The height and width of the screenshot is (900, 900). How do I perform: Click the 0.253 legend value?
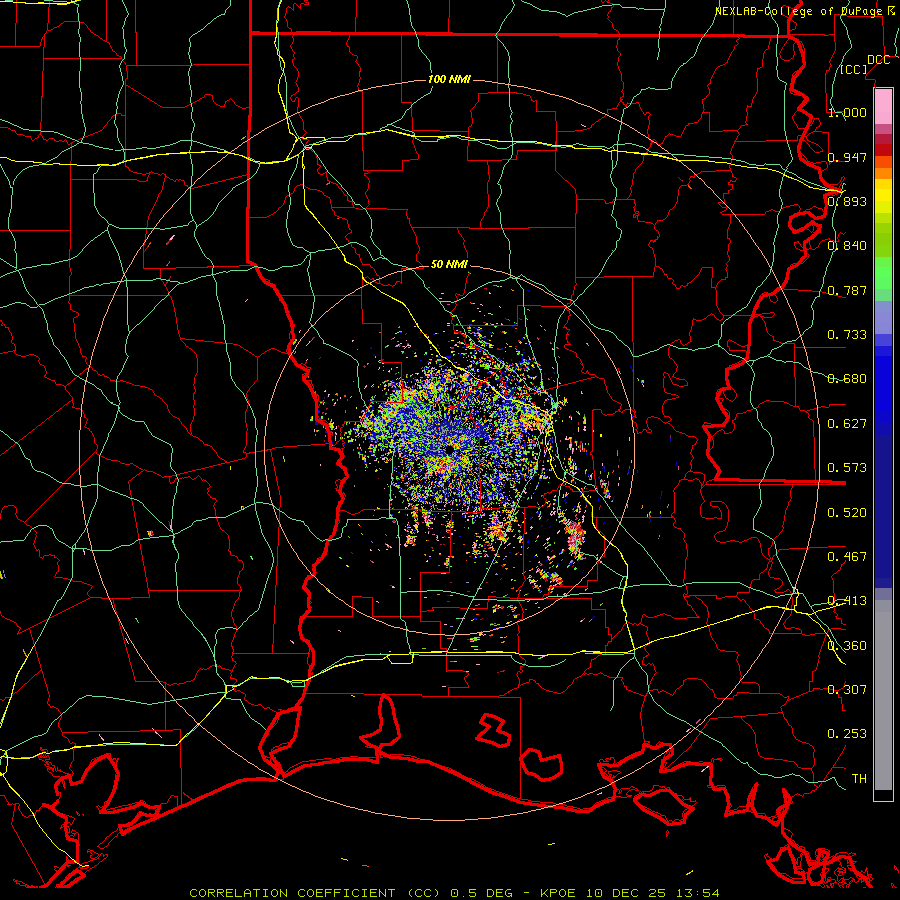tap(847, 734)
